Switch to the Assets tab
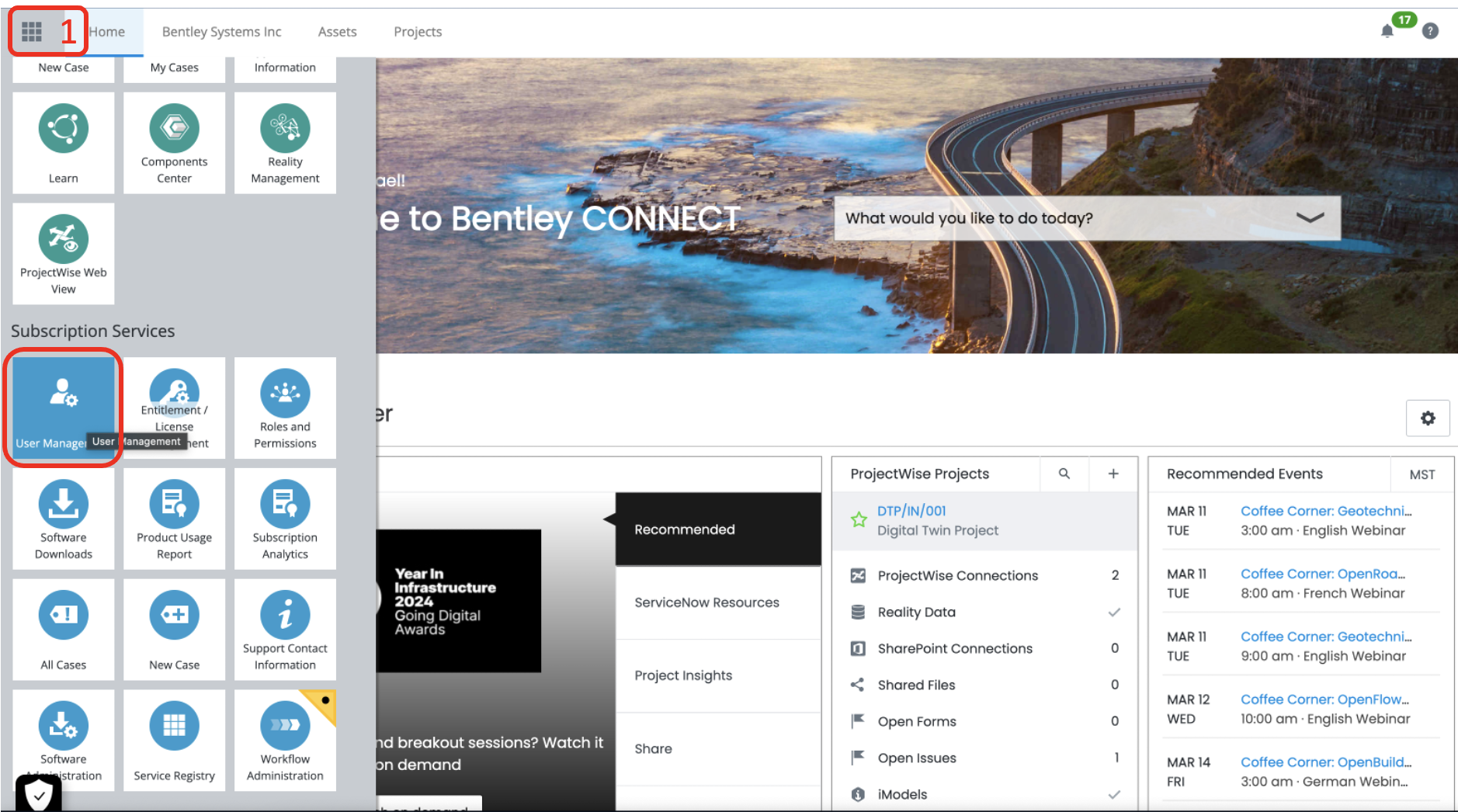This screenshot has width=1458, height=812. point(337,32)
